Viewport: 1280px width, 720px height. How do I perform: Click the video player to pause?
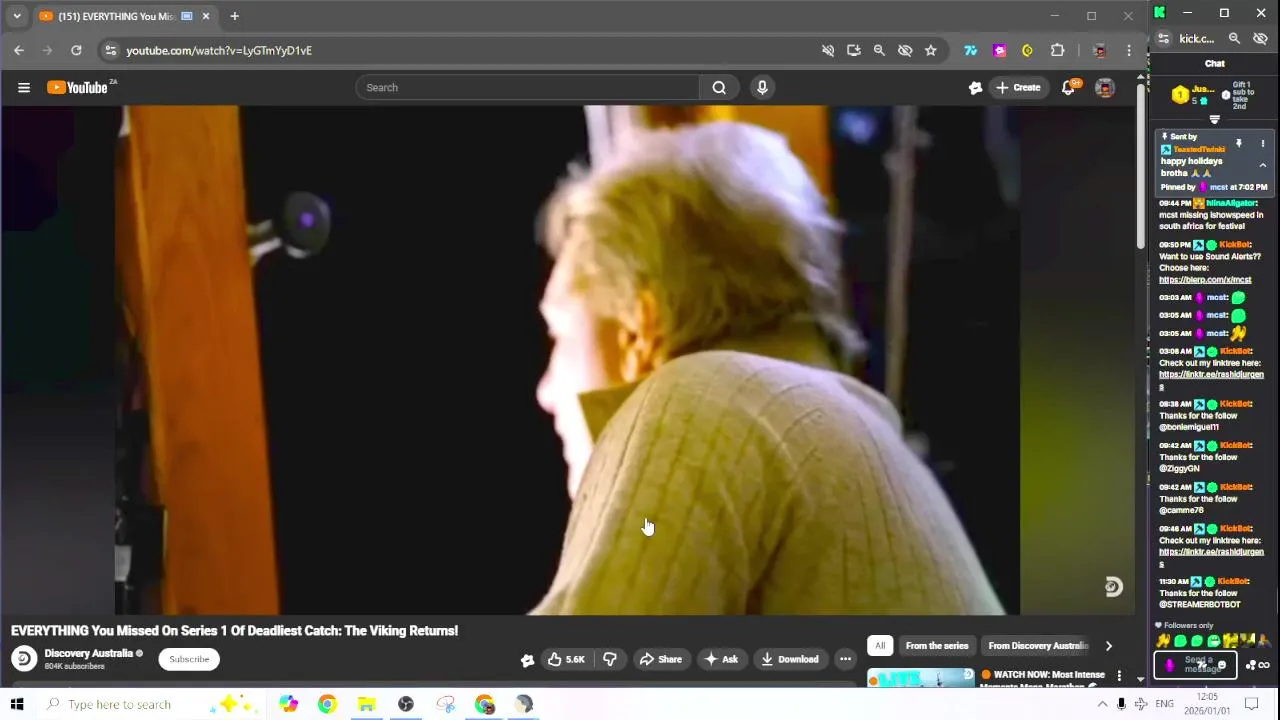pyautogui.click(x=568, y=360)
